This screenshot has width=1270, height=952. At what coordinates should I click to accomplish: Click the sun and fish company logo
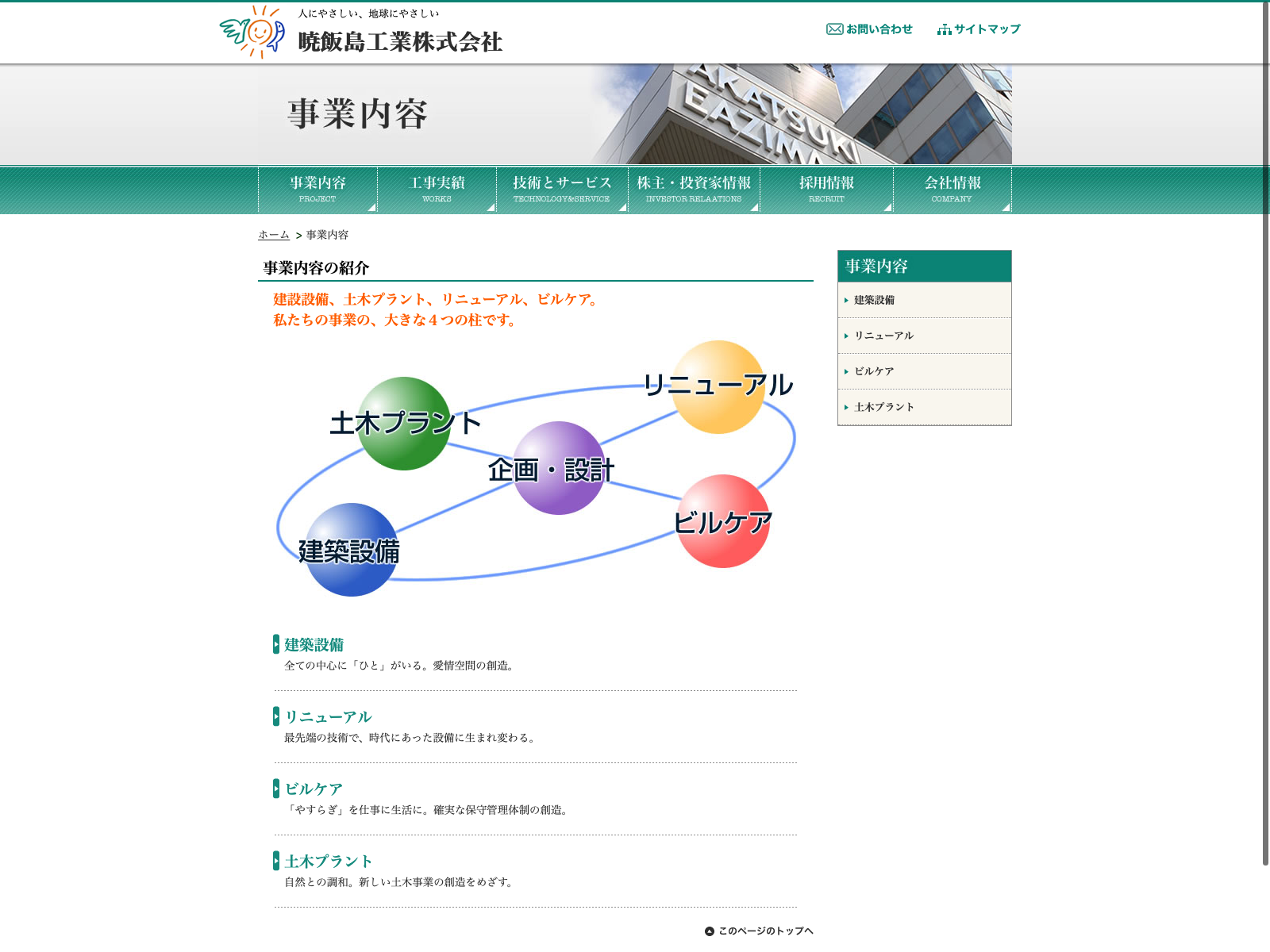point(252,32)
